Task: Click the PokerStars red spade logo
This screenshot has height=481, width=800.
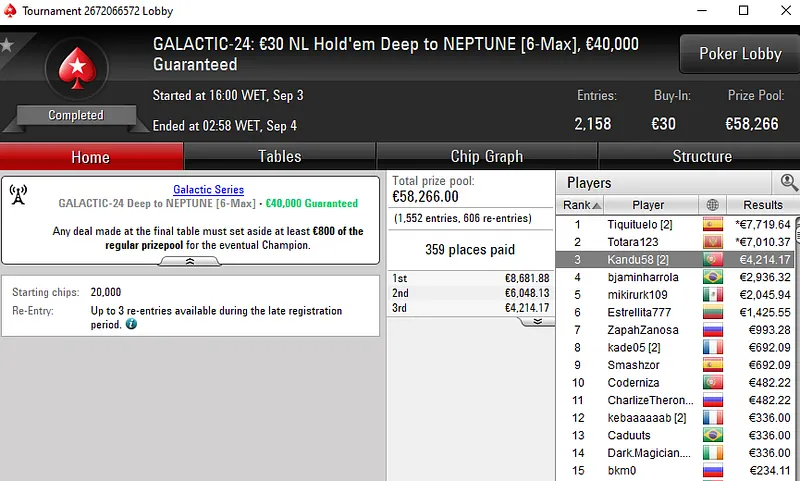Action: click(x=76, y=68)
